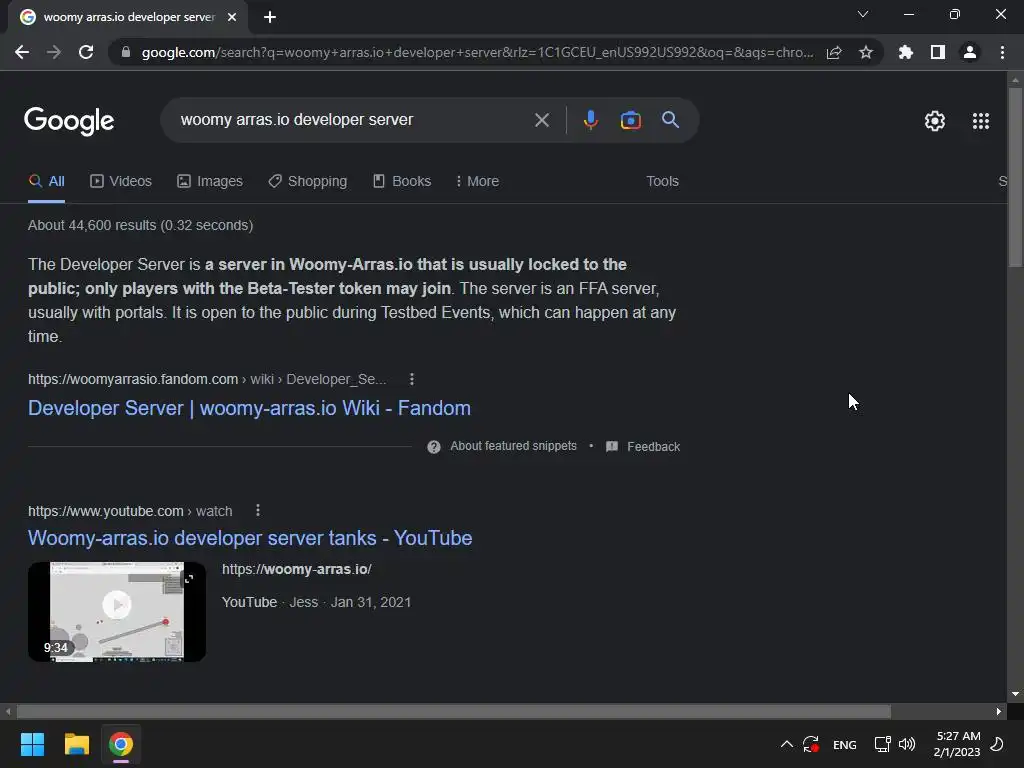
Task: Open Woomy-arras.io developer server tanks YouTube link
Action: tap(250, 538)
